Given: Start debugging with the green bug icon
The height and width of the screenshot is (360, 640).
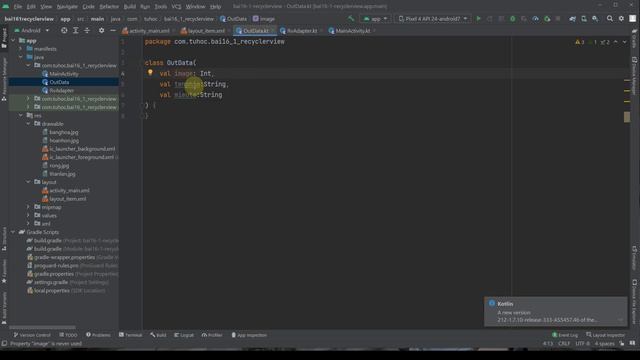Looking at the screenshot, I should (513, 18).
